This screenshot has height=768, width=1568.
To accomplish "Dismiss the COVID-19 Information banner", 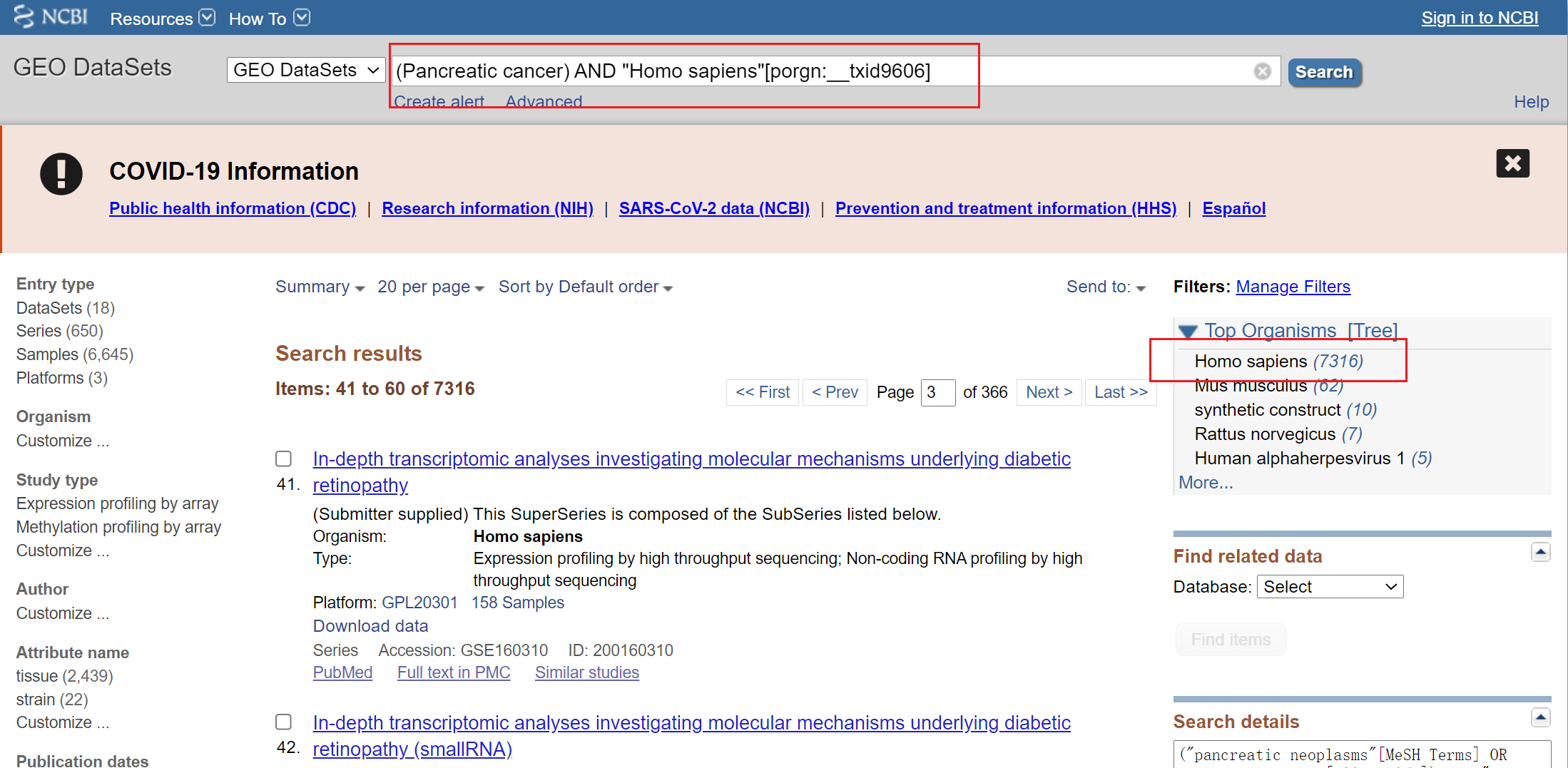I will click(1512, 163).
